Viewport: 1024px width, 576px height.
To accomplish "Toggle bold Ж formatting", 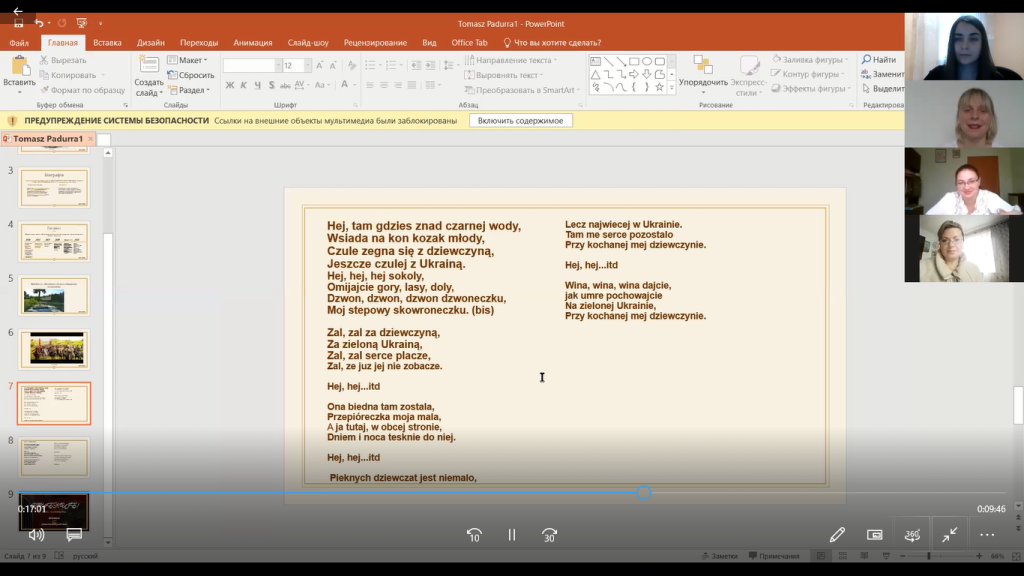I will 230,85.
